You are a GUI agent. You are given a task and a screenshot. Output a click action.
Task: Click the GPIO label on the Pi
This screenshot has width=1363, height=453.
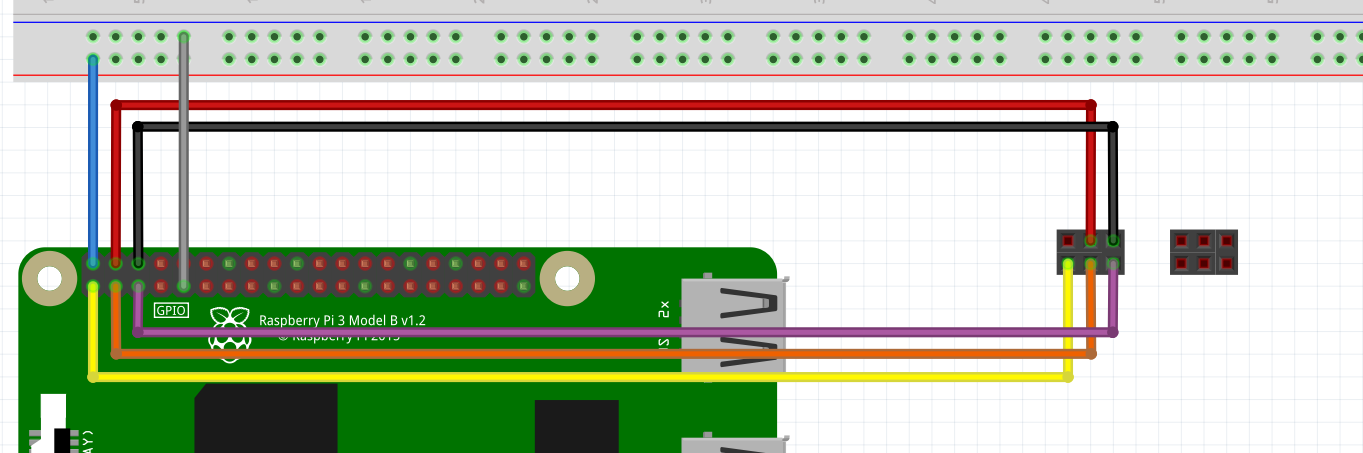[171, 311]
